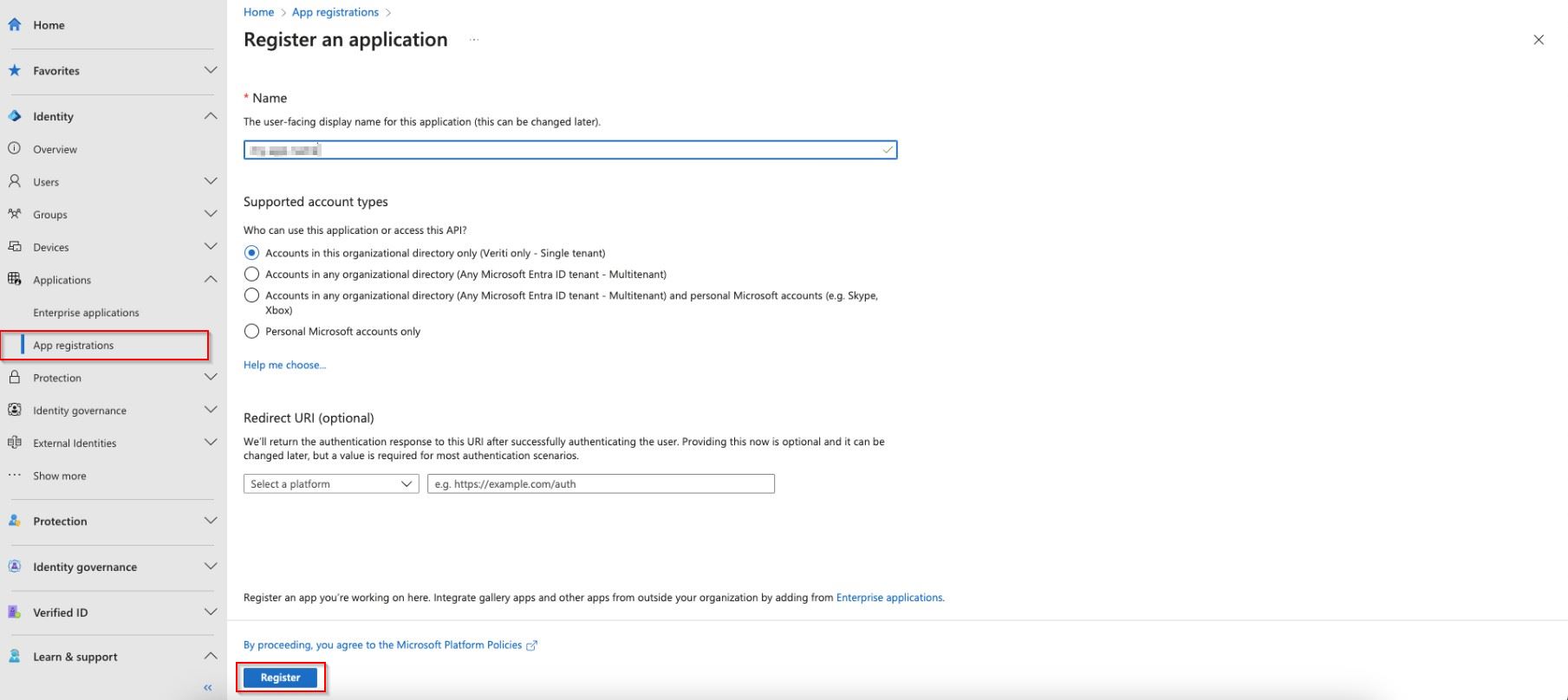The height and width of the screenshot is (700, 1568).
Task: Click the Redirect URI input field
Action: (x=601, y=484)
